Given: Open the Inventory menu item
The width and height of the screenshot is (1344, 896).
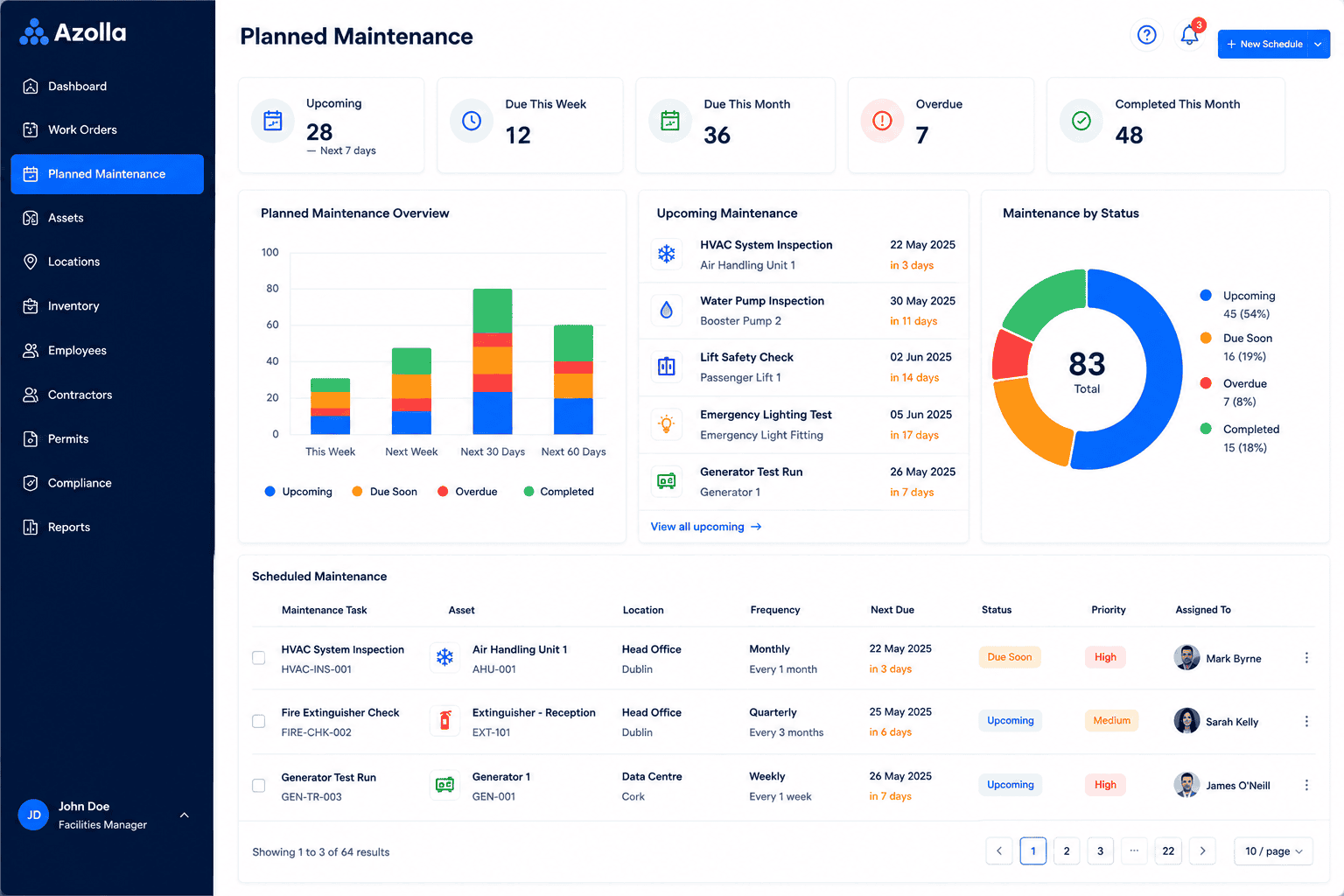Looking at the screenshot, I should [x=107, y=306].
